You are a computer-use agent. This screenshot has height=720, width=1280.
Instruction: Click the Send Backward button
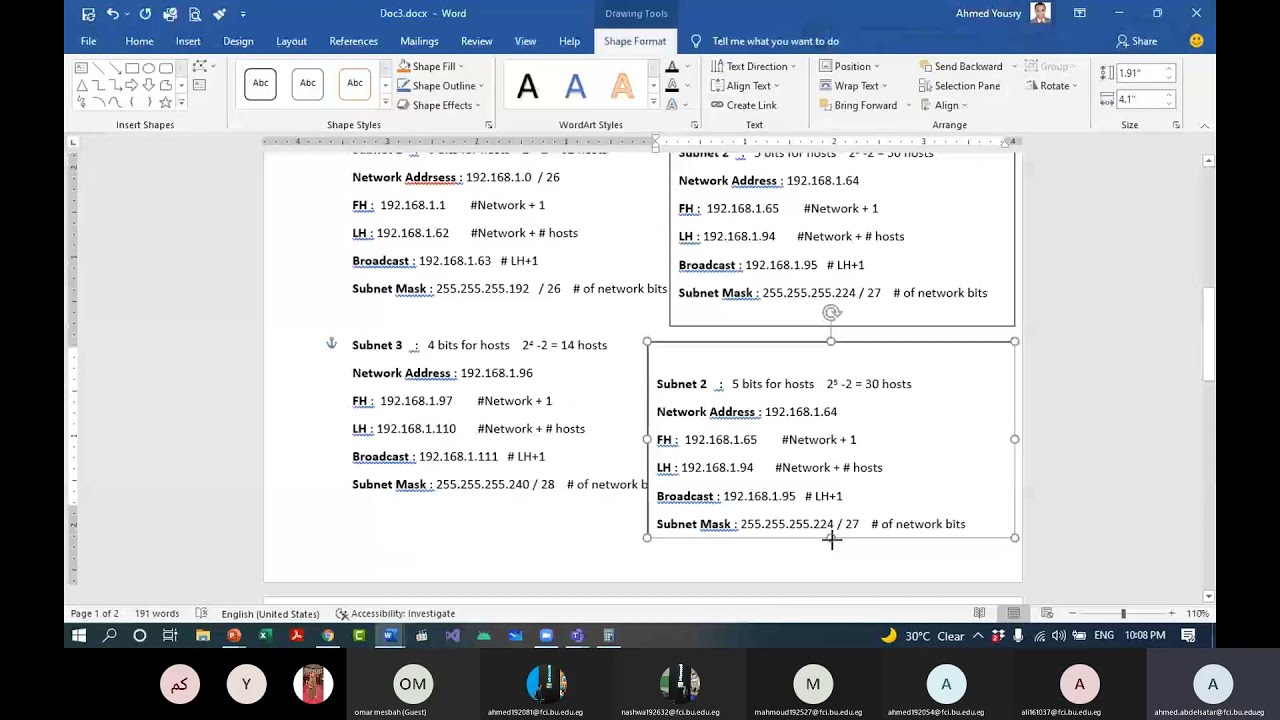[x=961, y=66]
